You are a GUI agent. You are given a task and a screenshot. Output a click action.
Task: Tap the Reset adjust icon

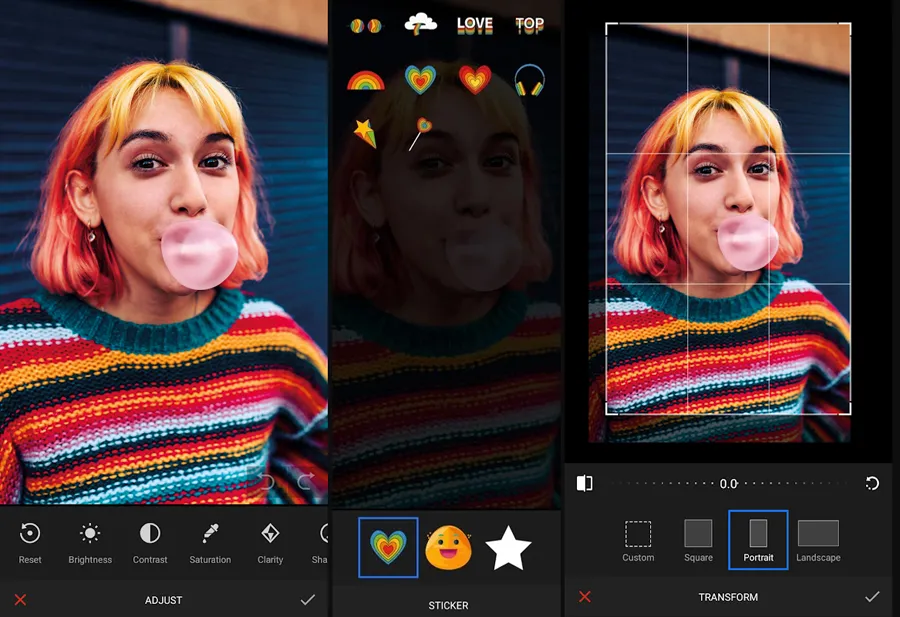point(30,534)
